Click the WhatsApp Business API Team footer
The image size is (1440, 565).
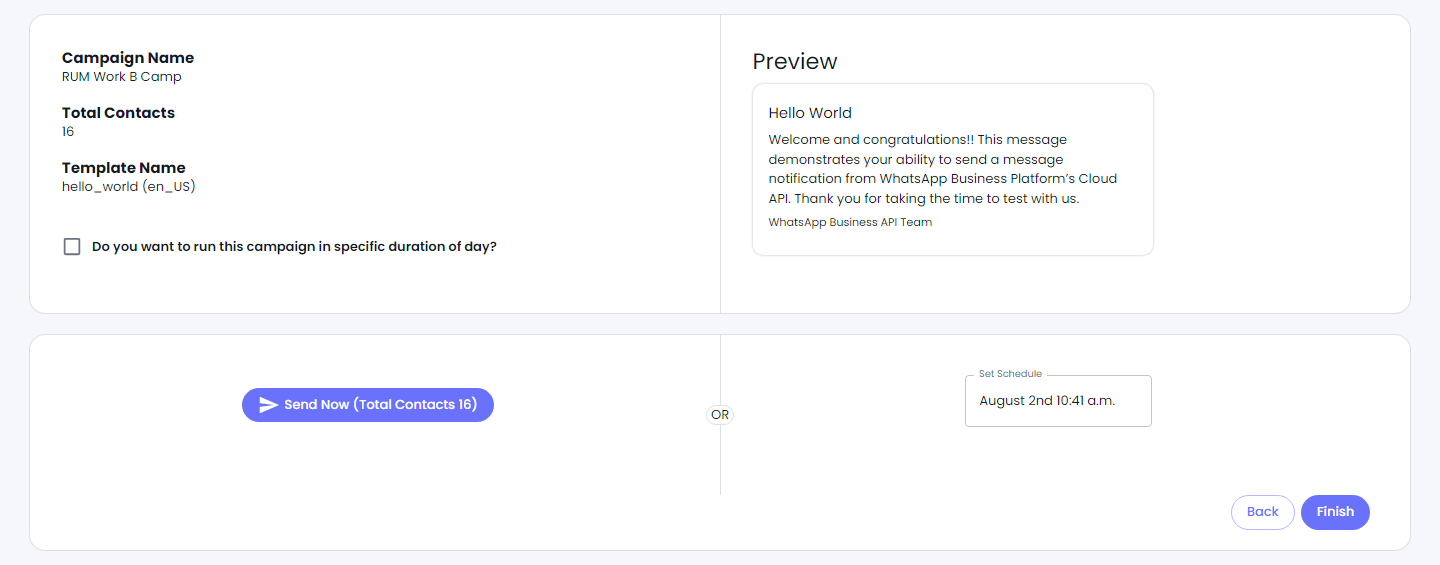(850, 222)
